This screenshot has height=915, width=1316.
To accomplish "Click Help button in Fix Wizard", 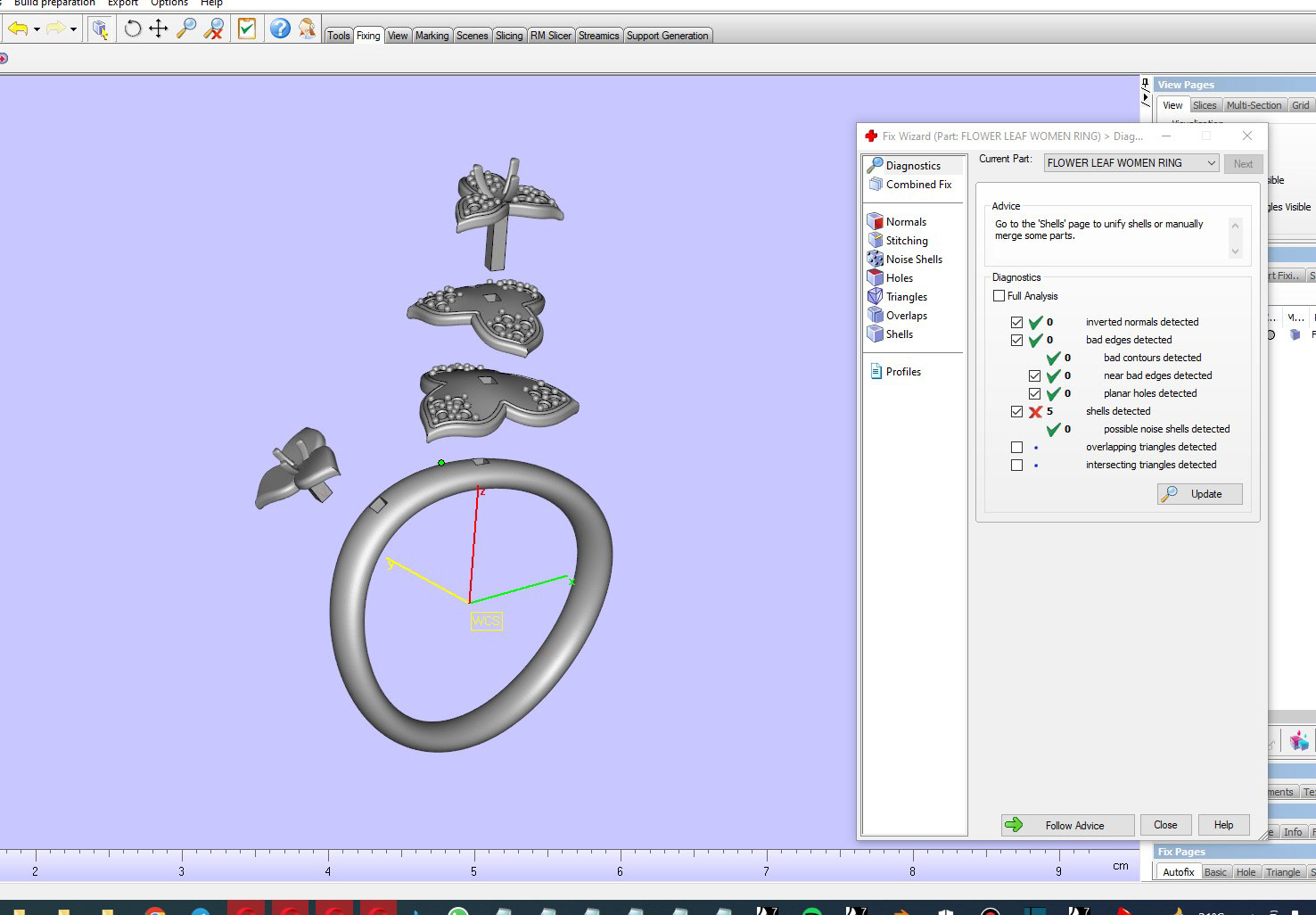I will [x=1223, y=825].
